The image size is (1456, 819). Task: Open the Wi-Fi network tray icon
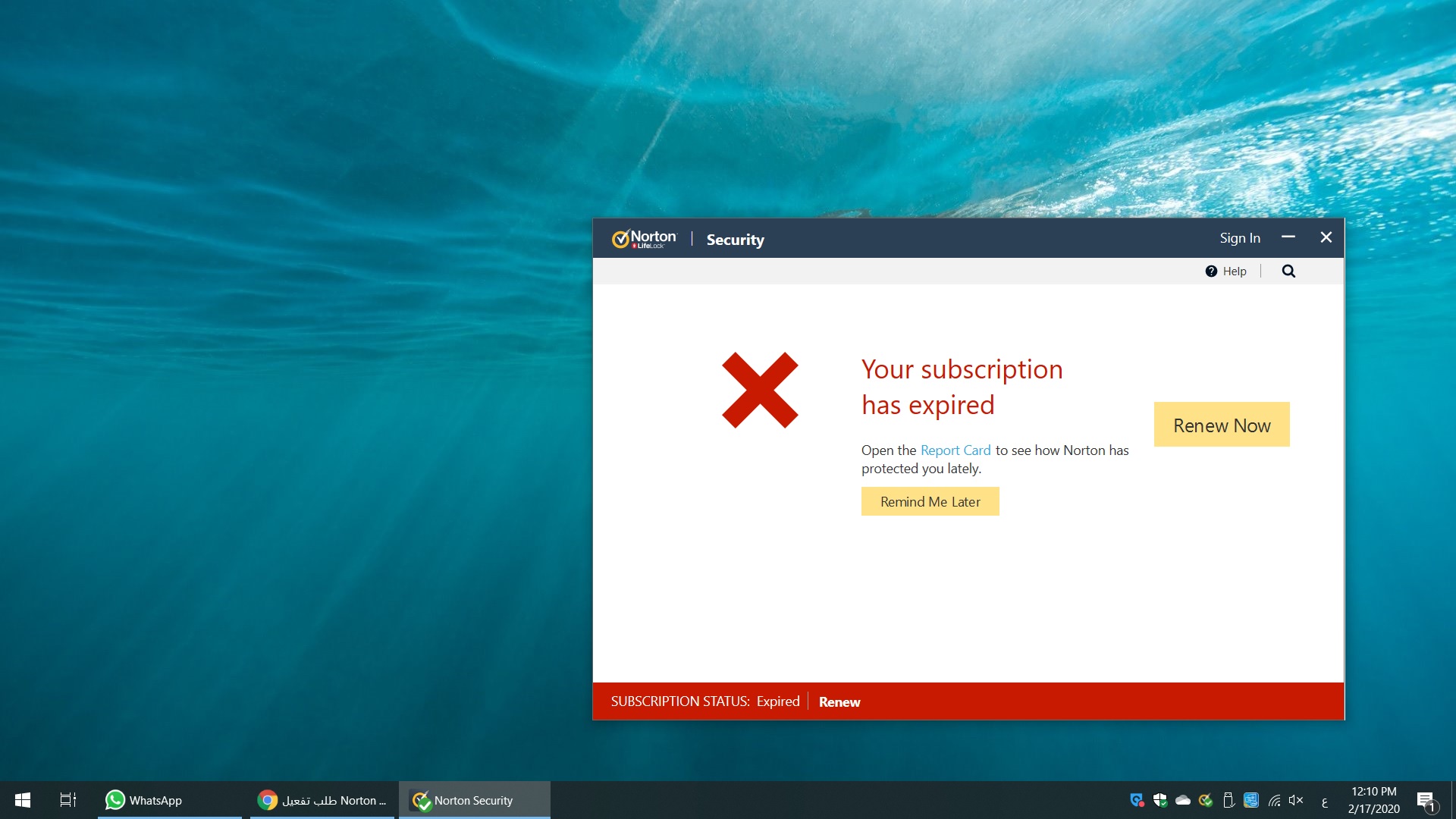[1274, 800]
